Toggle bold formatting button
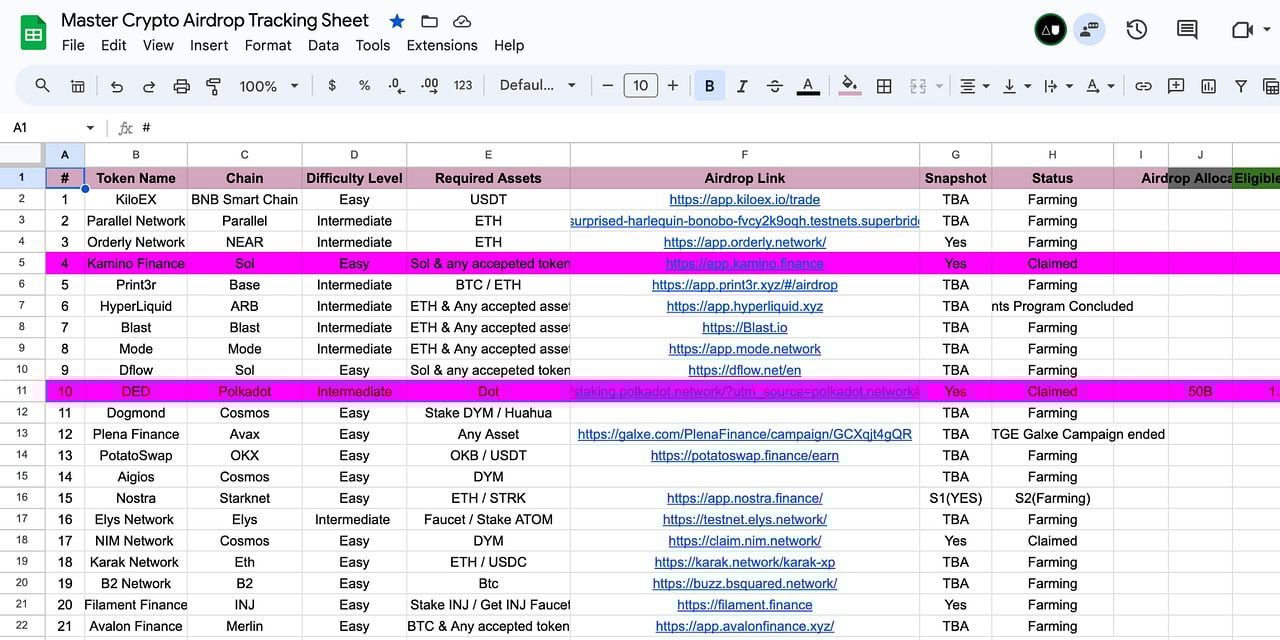 pos(710,86)
